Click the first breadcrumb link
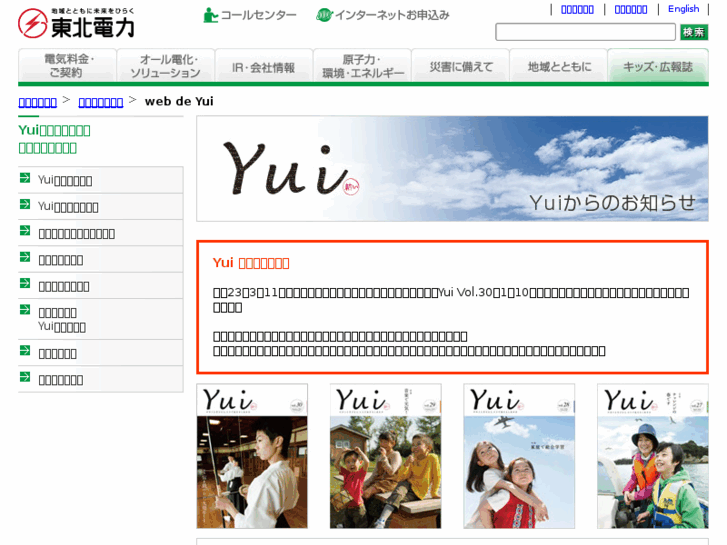 click(38, 102)
